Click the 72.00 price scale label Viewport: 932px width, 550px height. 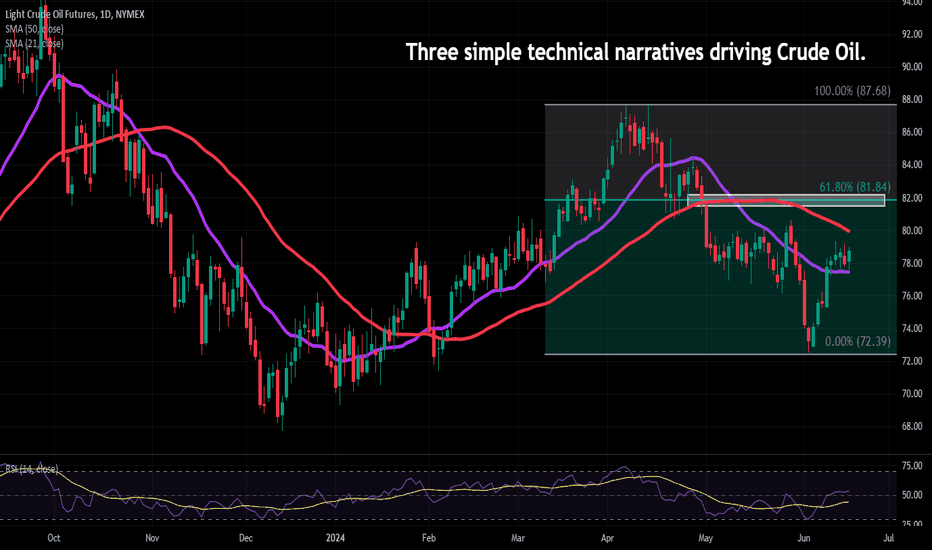pos(912,361)
